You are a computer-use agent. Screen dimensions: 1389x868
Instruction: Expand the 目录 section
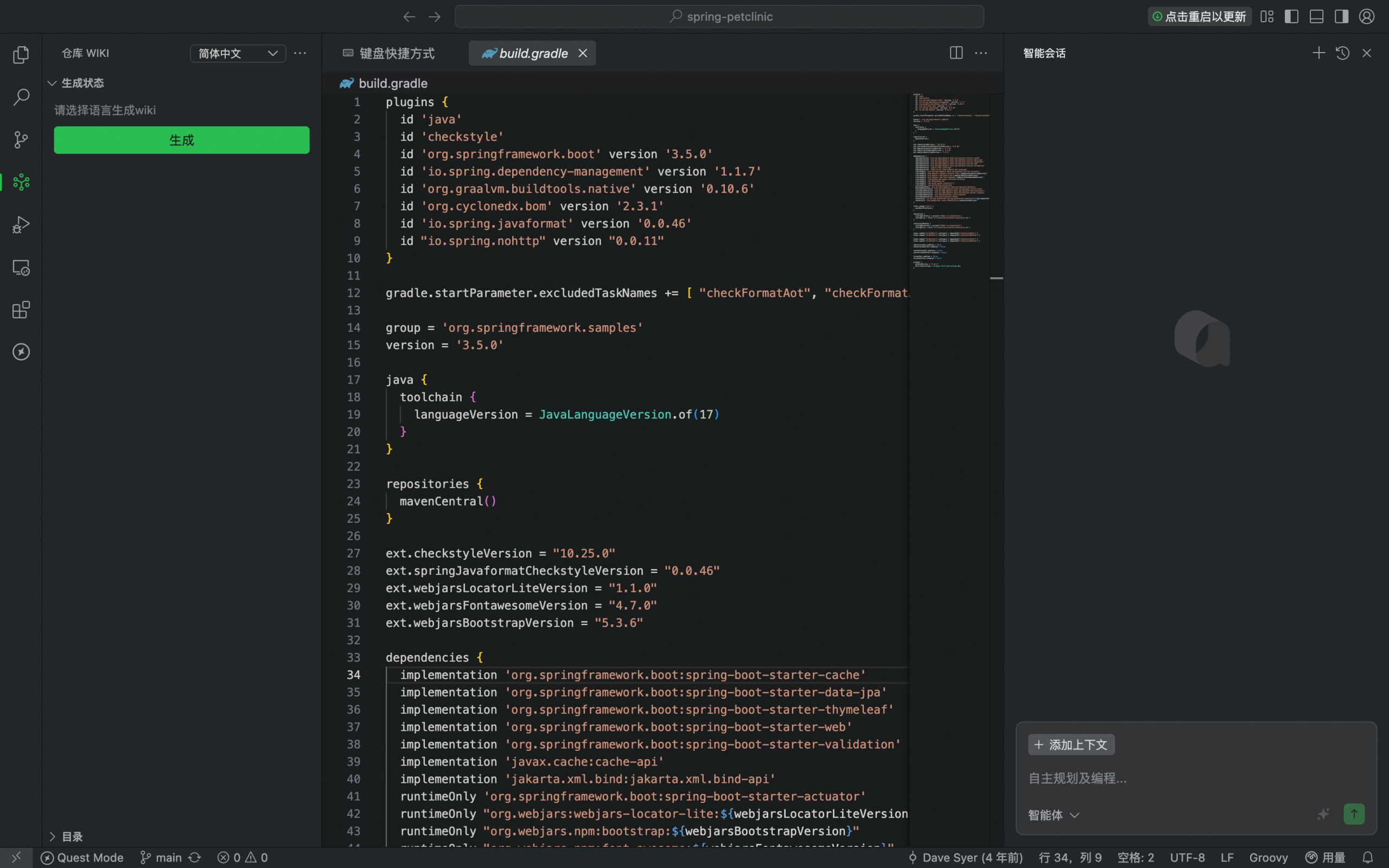pyautogui.click(x=66, y=837)
